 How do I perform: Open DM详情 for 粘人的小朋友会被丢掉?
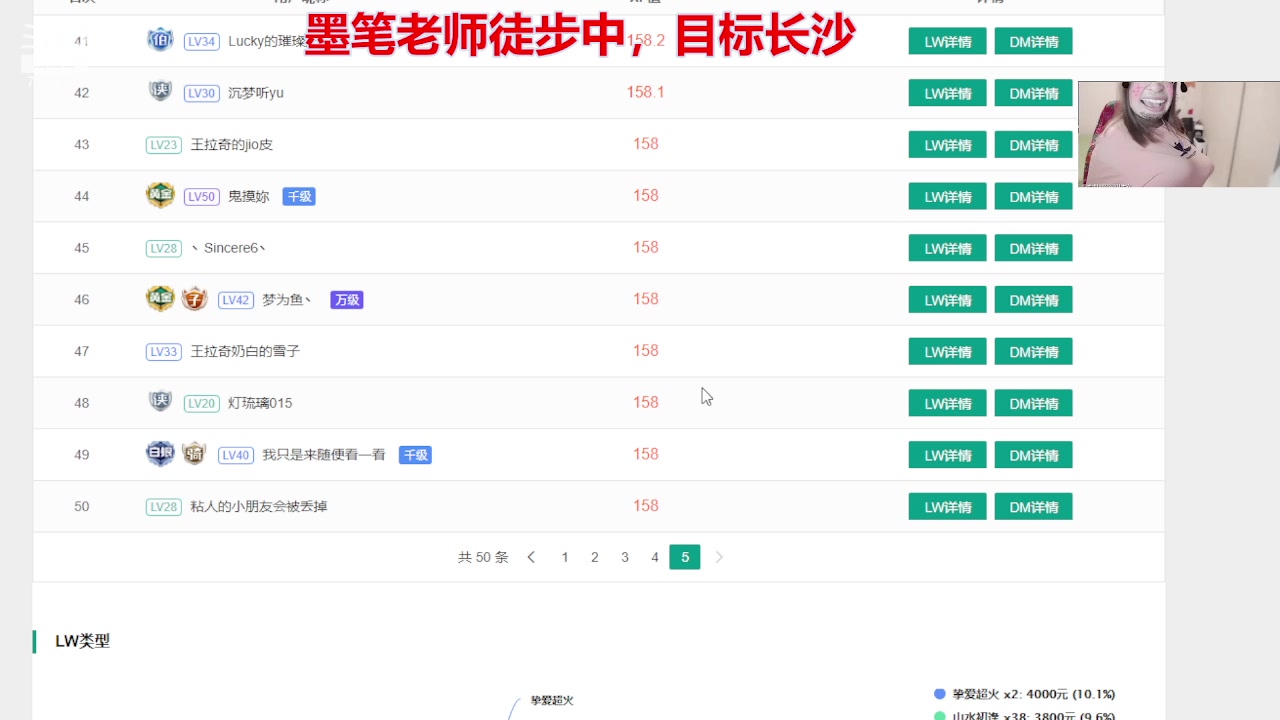pos(1033,506)
